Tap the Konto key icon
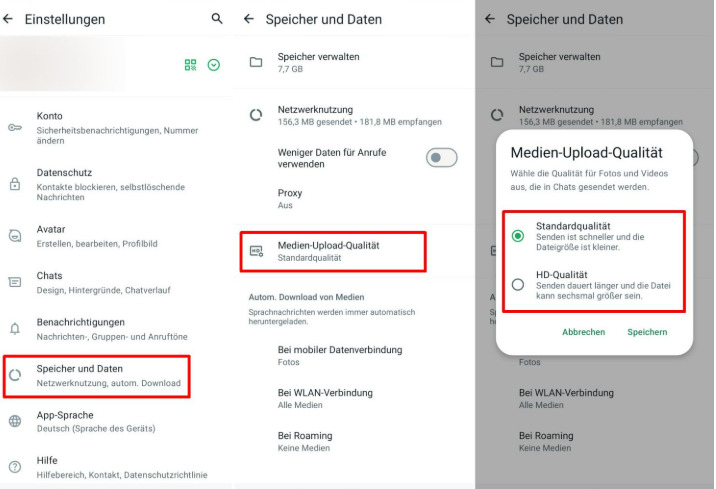The width and height of the screenshot is (716, 489). [15, 128]
